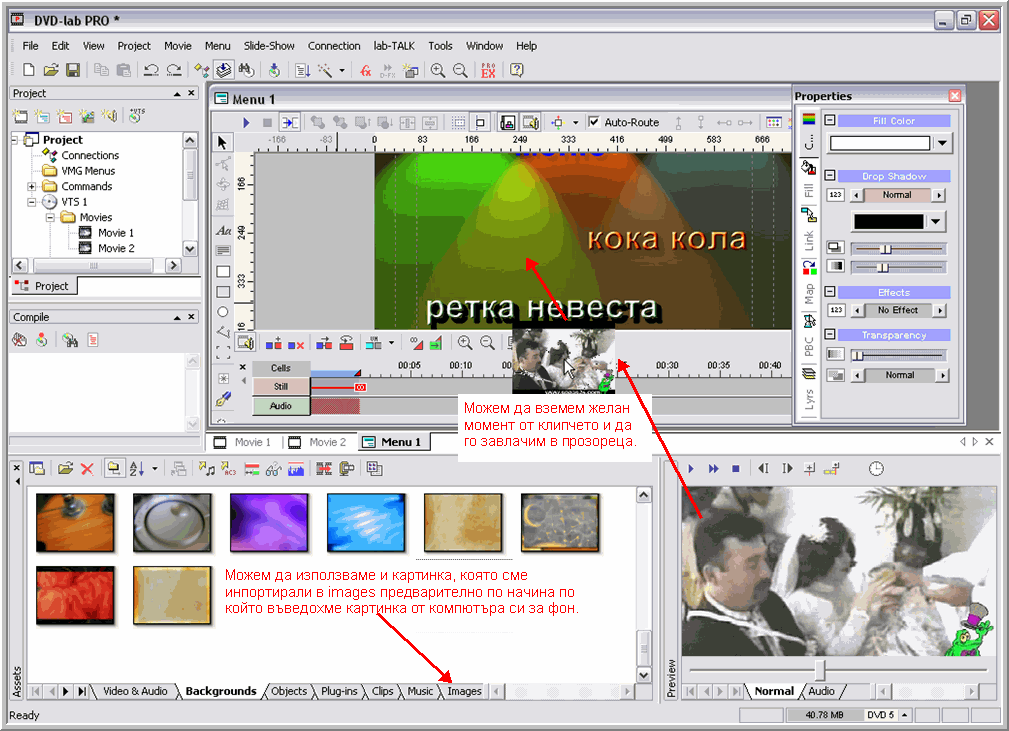Screen dimensions: 1009x731
Task: Stop playback in the Preview panel
Action: coord(736,469)
